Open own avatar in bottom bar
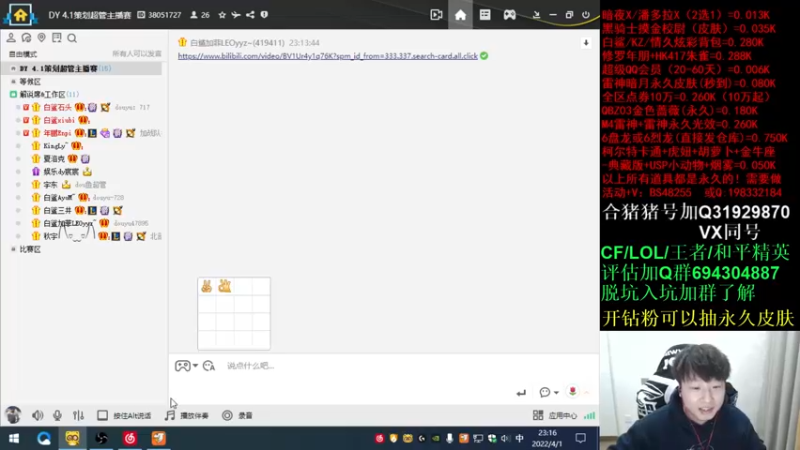 click(x=13, y=415)
